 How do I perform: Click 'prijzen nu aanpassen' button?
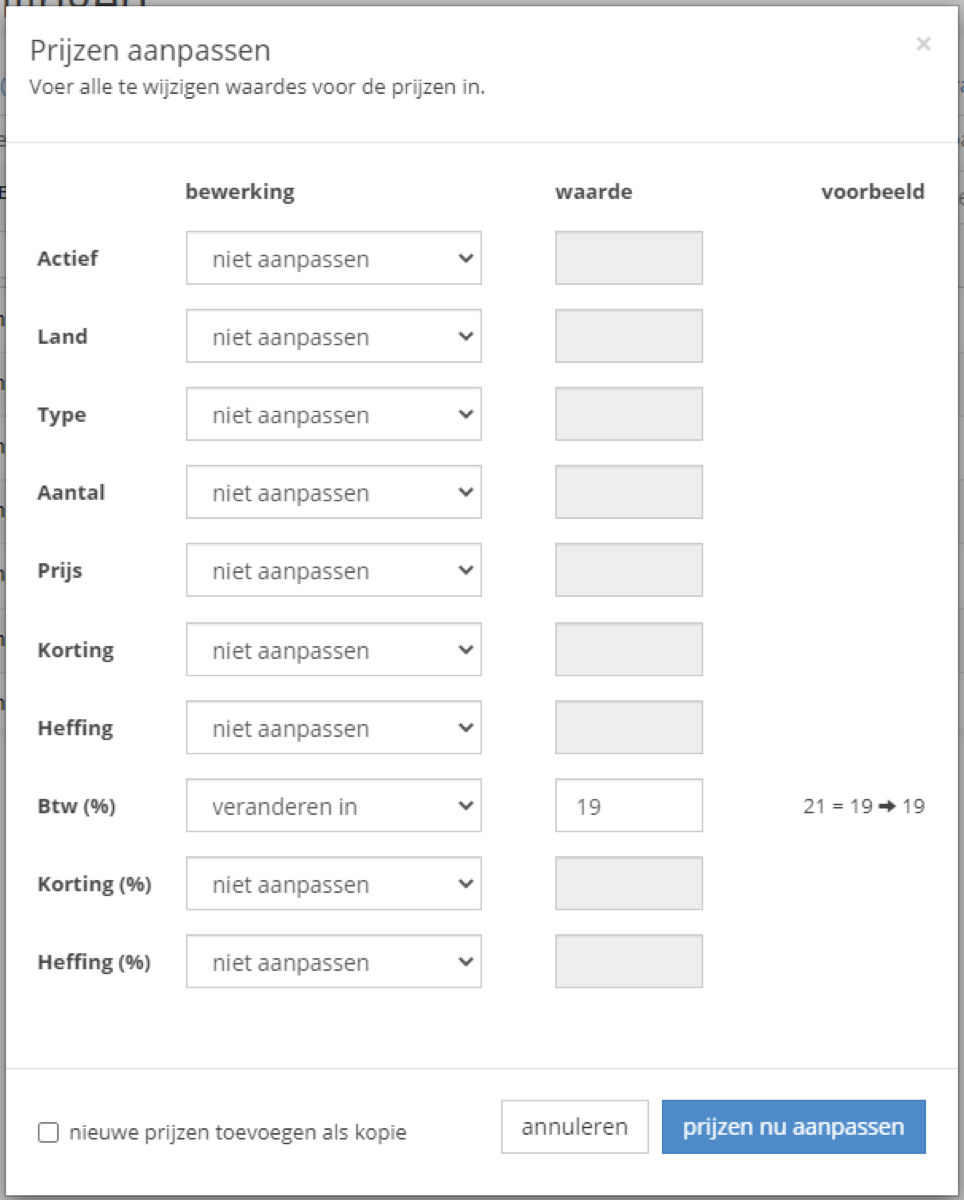794,1127
